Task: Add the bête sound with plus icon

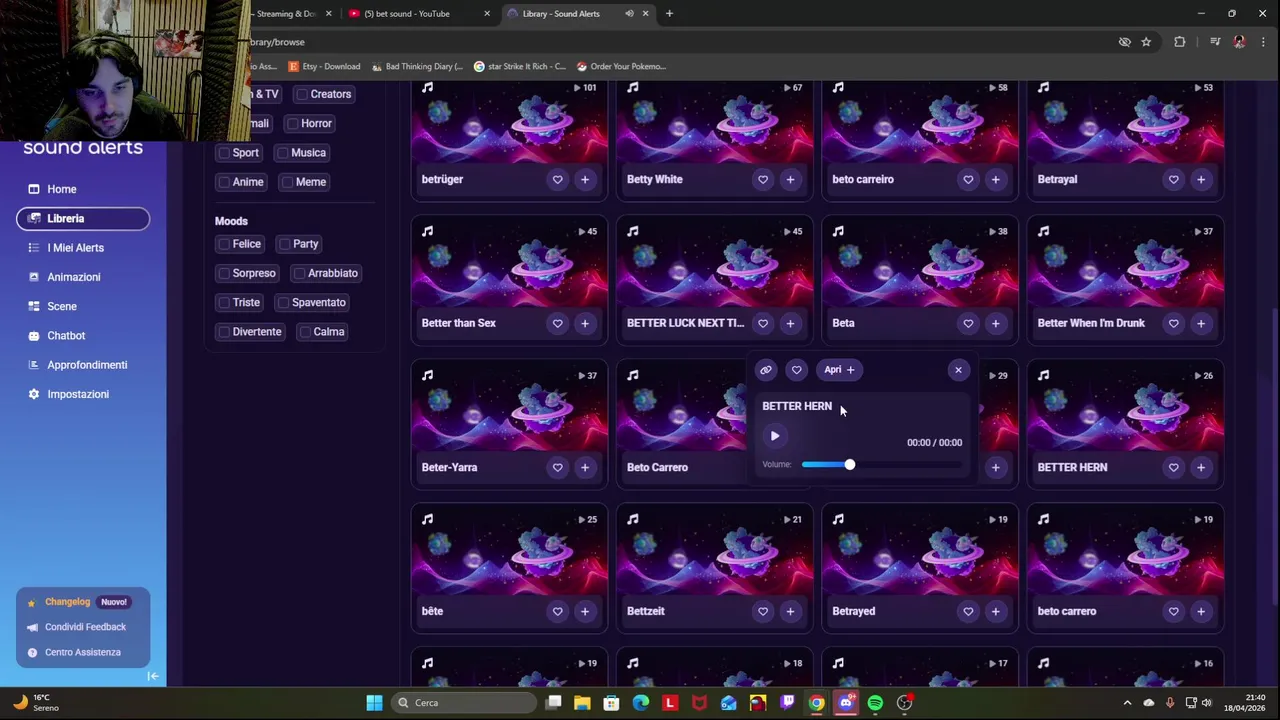Action: 585,611
